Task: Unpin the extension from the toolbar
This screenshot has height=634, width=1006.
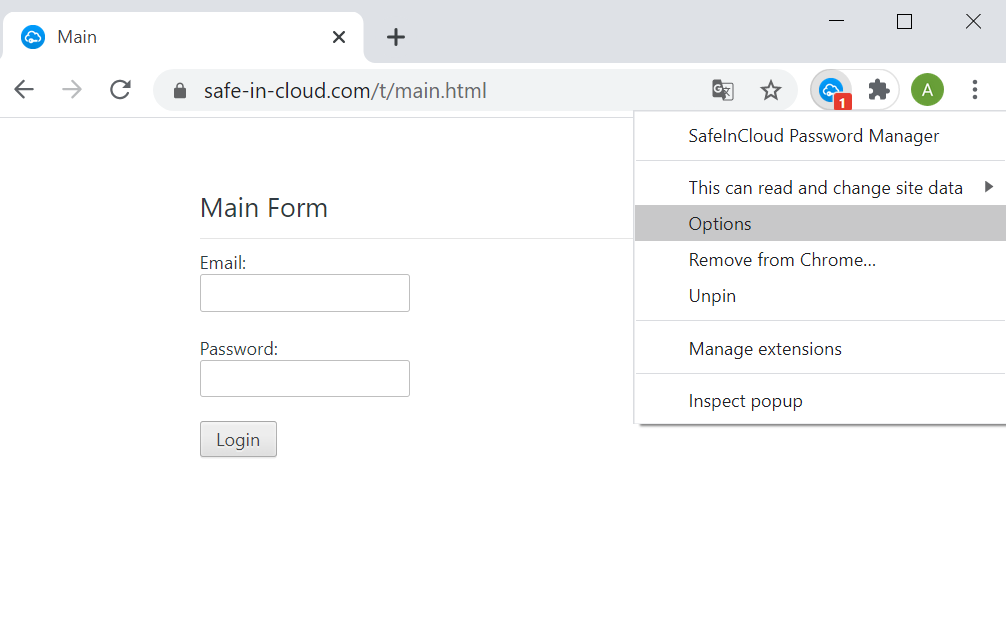Action: (x=712, y=296)
